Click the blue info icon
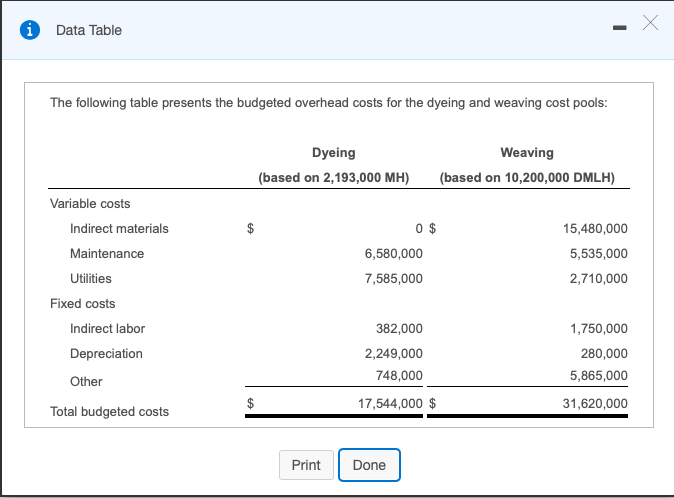This screenshot has width=674, height=498. (30, 30)
